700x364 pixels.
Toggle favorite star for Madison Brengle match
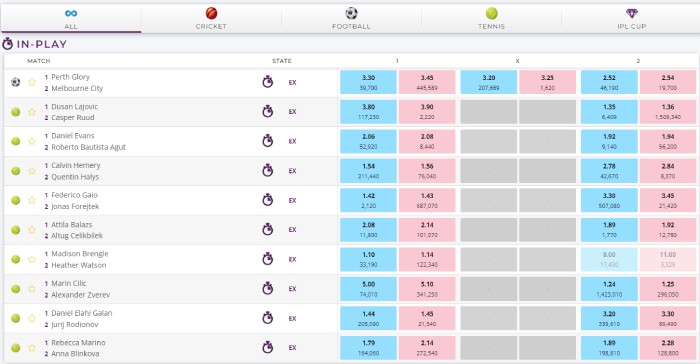[x=32, y=259]
